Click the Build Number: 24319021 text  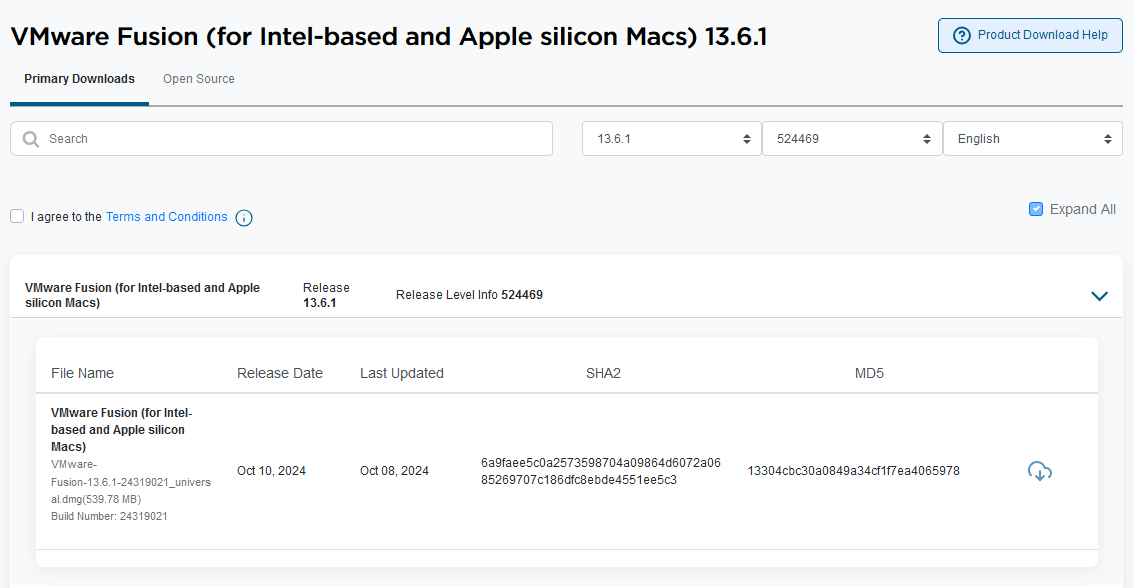109,516
